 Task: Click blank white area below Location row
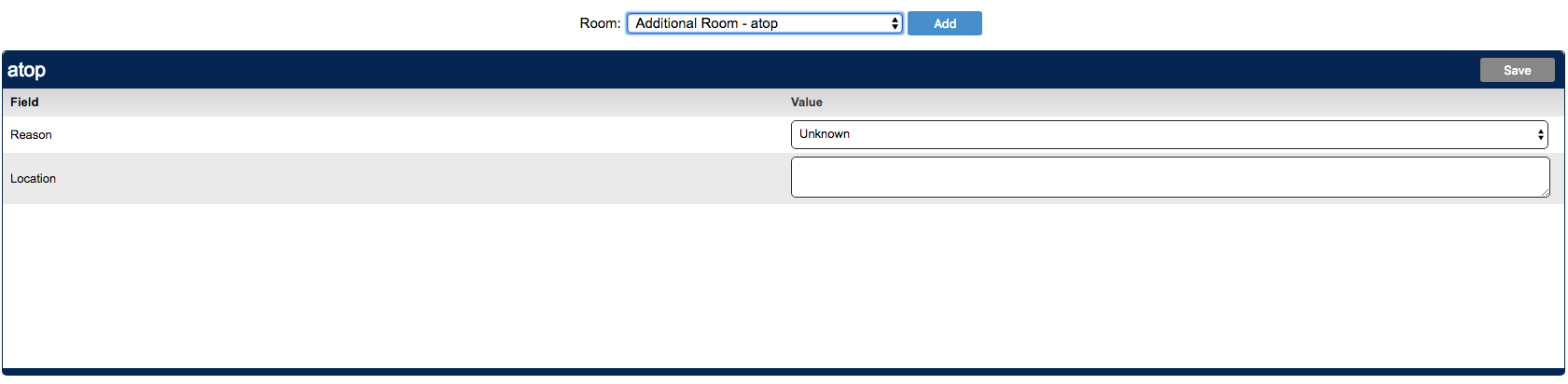(x=784, y=284)
